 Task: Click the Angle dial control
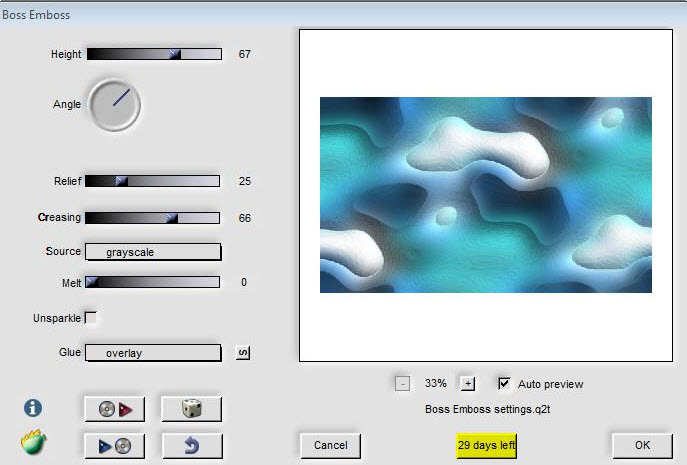[114, 105]
